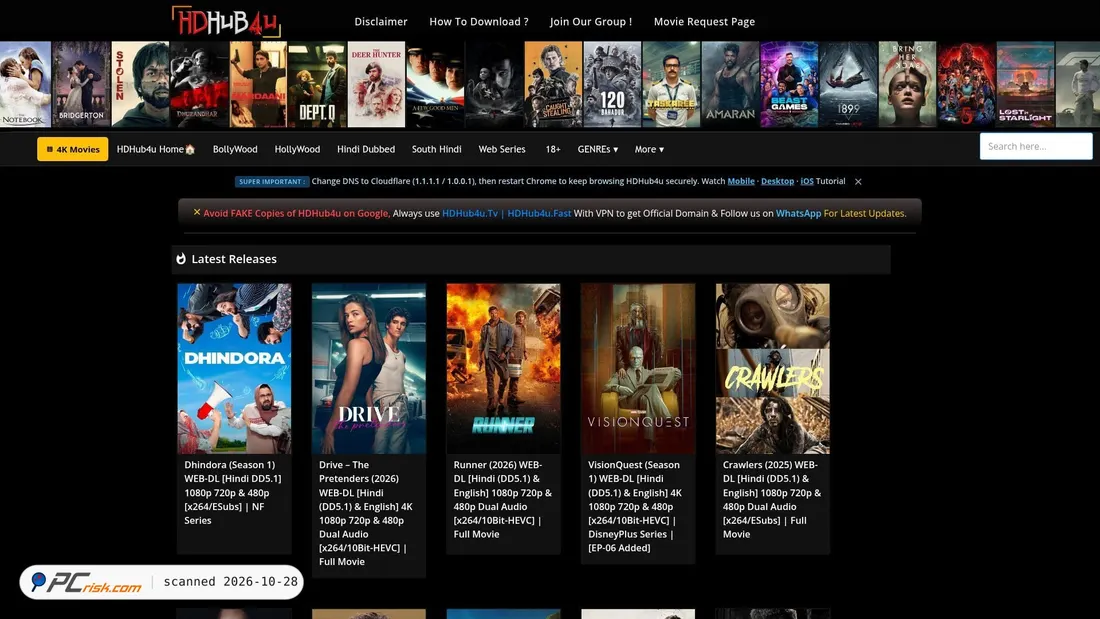Screen dimensions: 1100x619
Task: Open the Dept. Q poster
Action: pos(317,84)
